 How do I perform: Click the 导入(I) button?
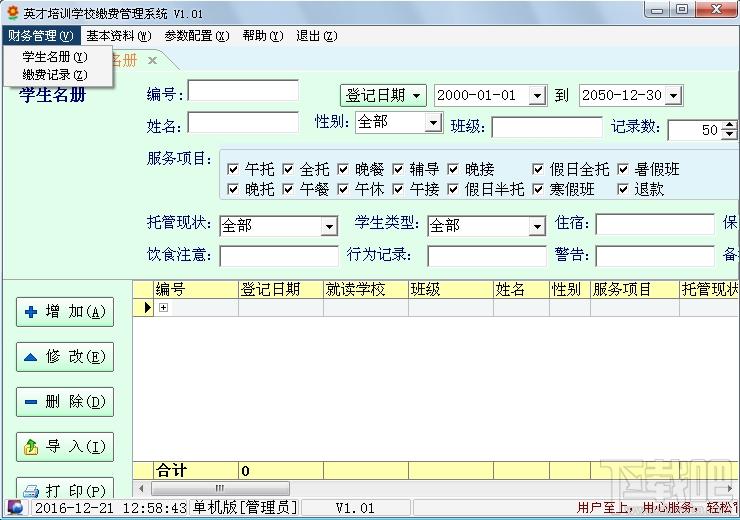(65, 447)
